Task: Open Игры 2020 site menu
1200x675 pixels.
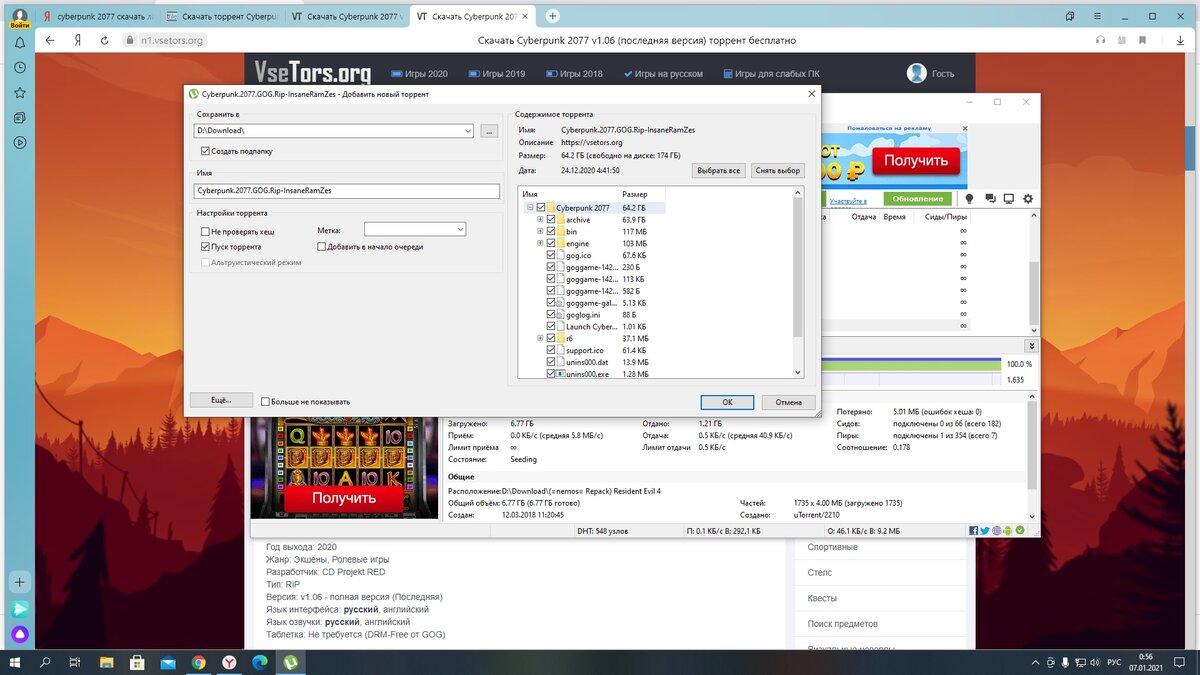Action: [419, 74]
